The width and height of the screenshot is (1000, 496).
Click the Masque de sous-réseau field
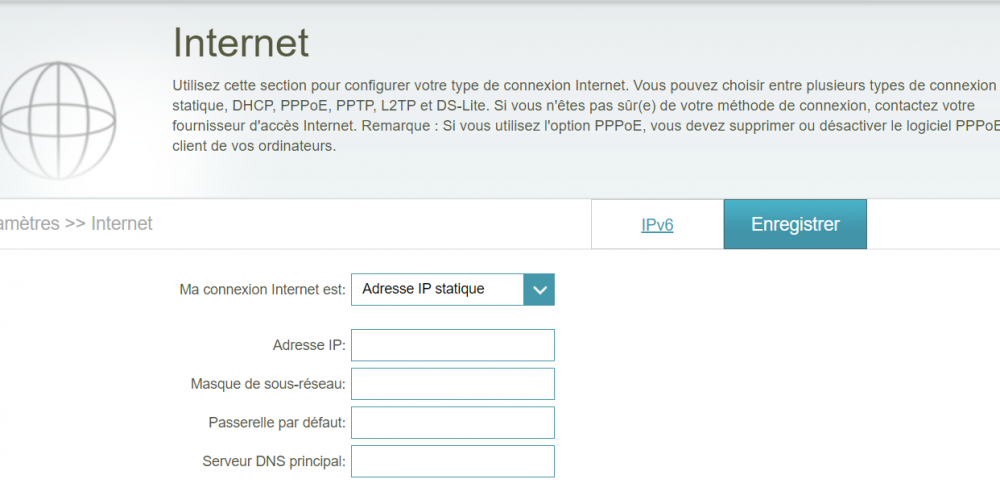point(452,384)
